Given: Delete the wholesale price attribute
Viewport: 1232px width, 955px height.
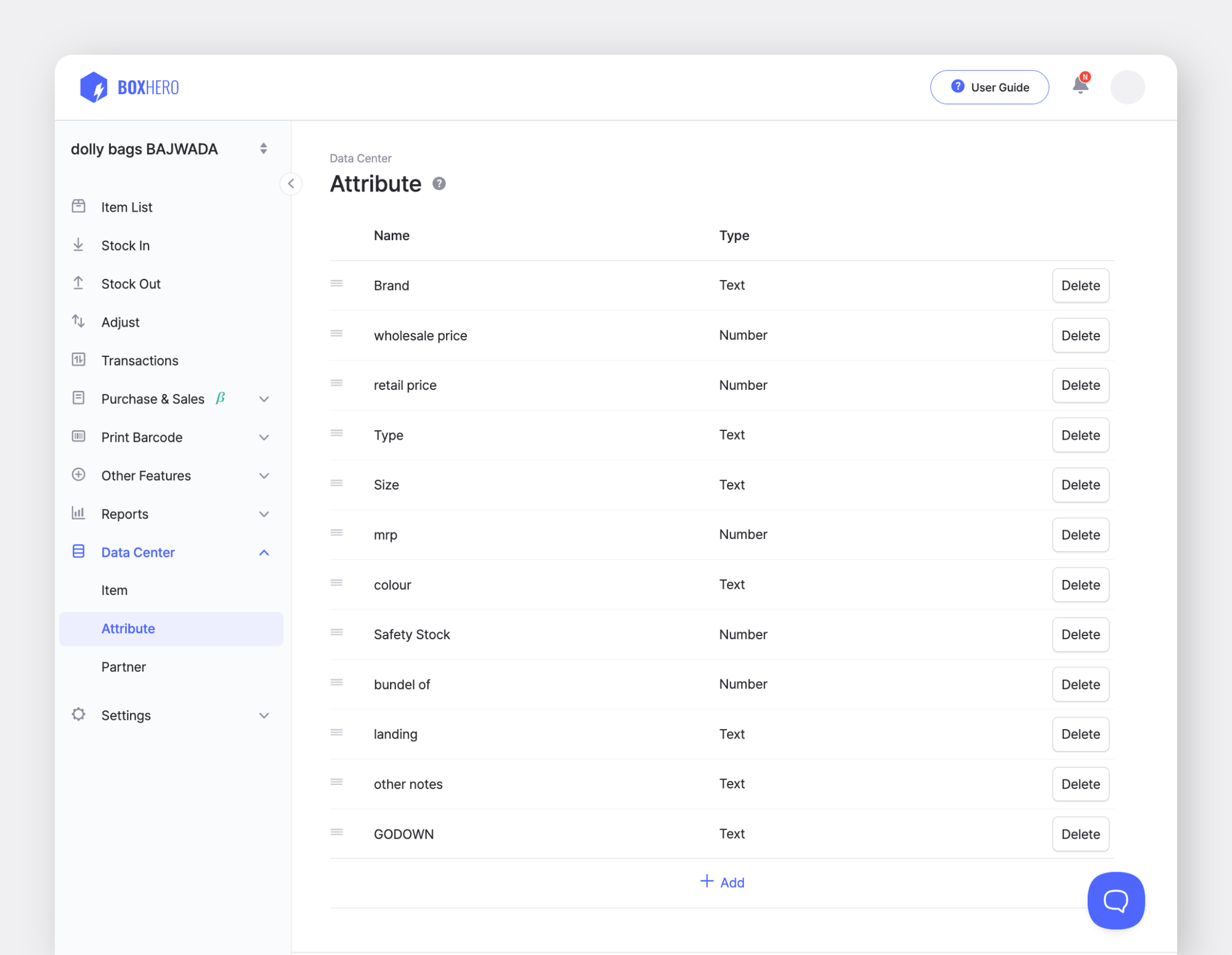Looking at the screenshot, I should [x=1080, y=336].
